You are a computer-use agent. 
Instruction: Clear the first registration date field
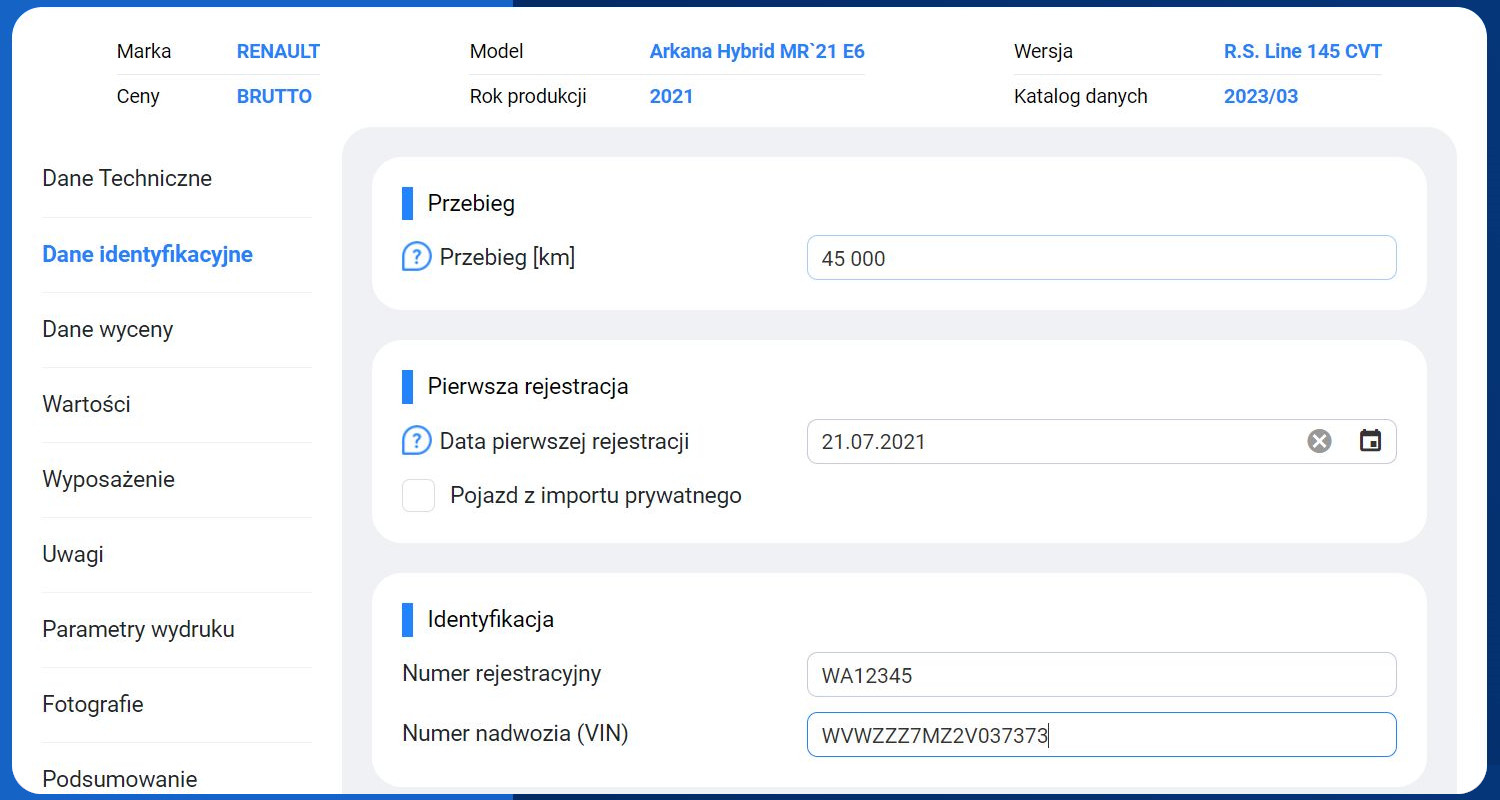pos(1319,441)
